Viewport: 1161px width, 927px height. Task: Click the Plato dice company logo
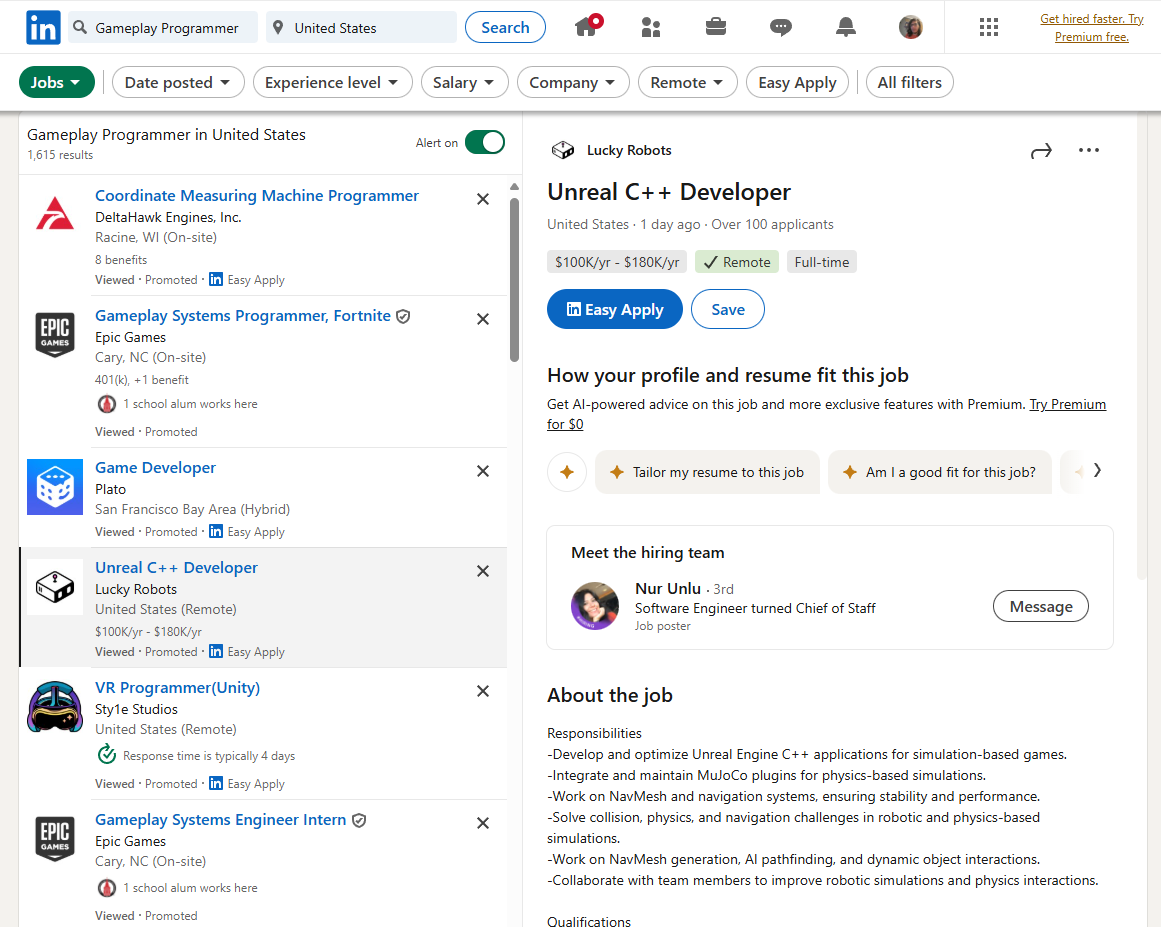pyautogui.click(x=55, y=487)
